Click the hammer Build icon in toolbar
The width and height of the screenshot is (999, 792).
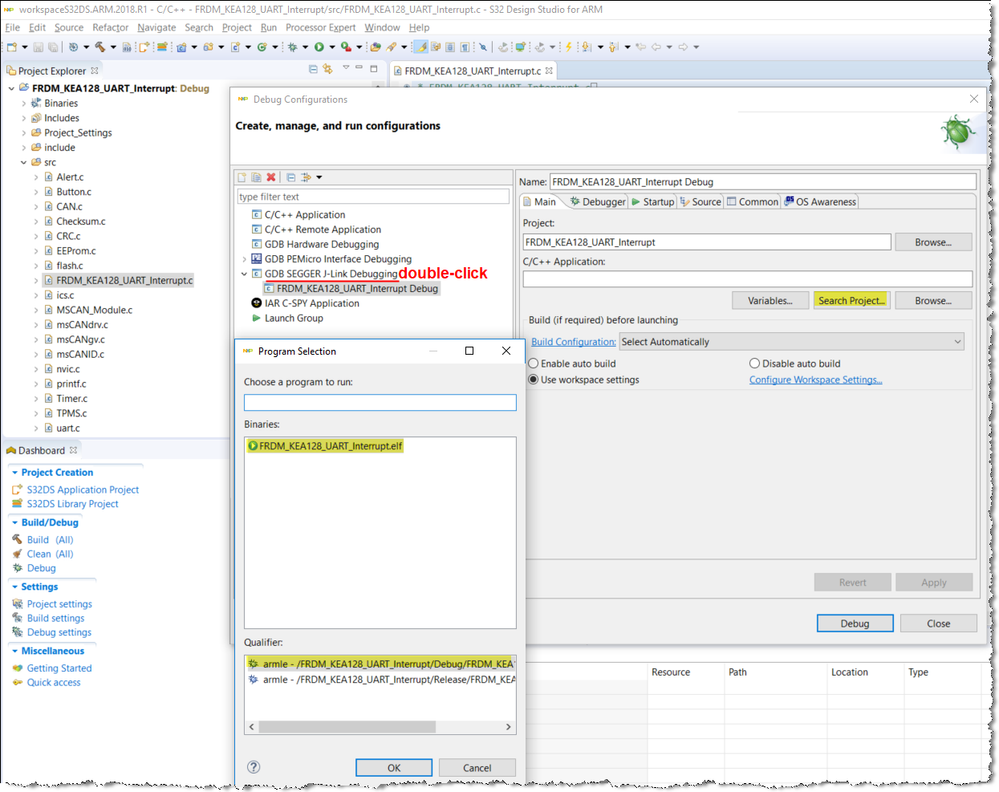click(x=100, y=47)
